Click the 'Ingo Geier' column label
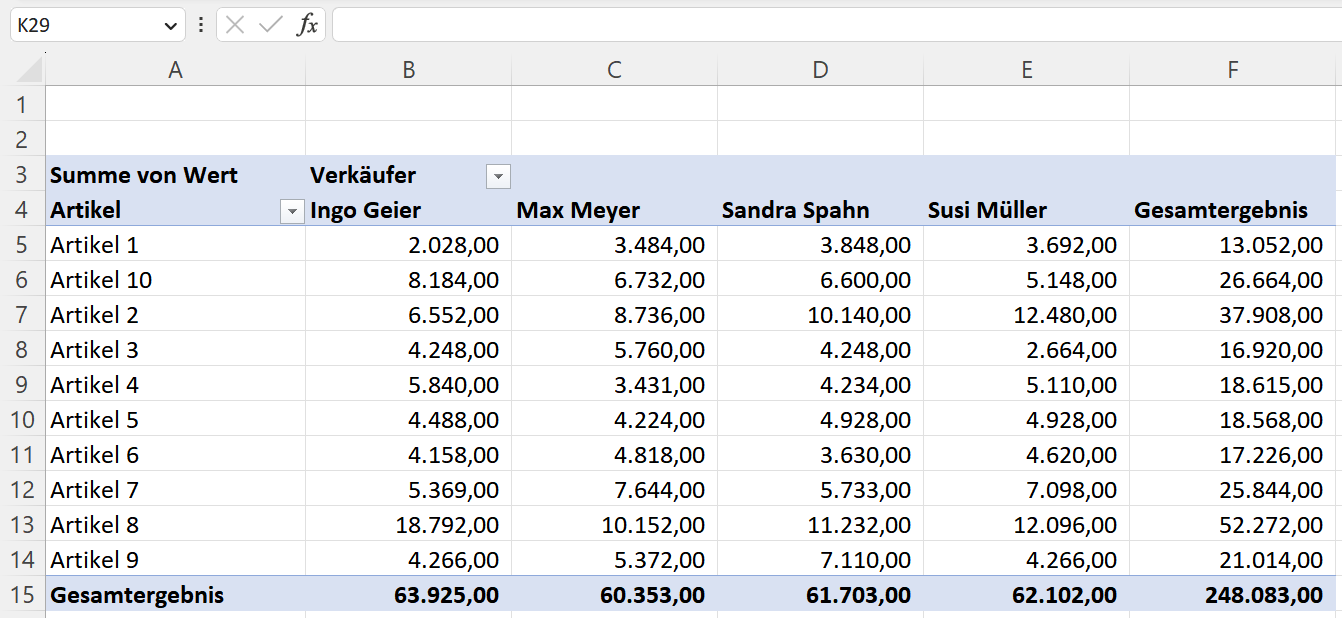Viewport: 1342px width, 618px height. click(408, 210)
